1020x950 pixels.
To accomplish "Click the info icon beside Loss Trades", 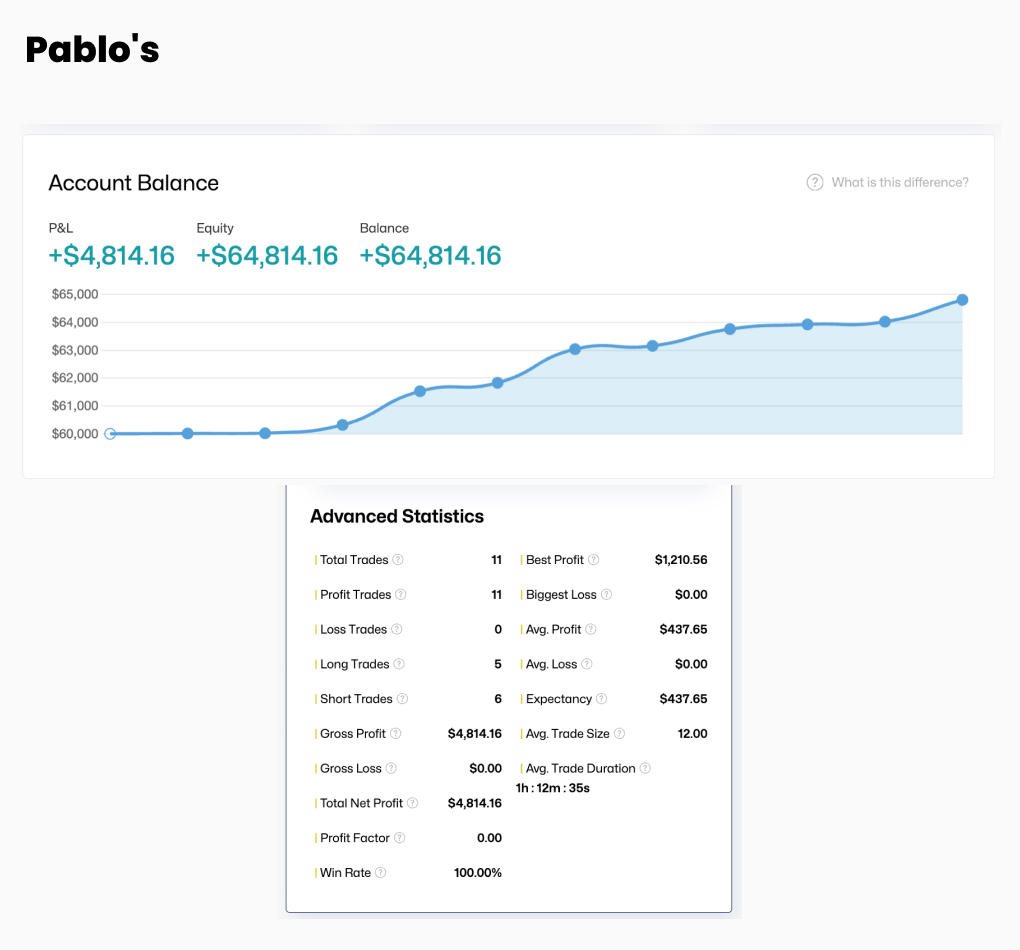I will 397,630.
